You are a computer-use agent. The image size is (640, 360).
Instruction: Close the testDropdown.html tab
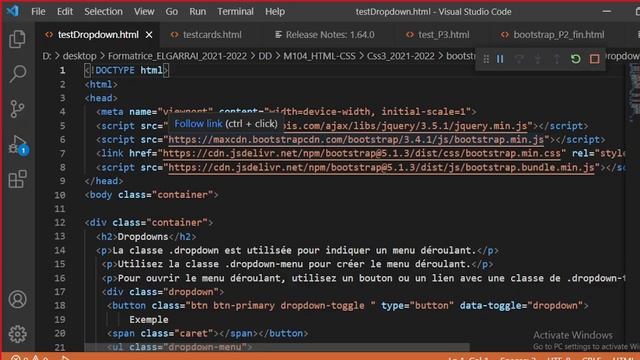(x=149, y=35)
